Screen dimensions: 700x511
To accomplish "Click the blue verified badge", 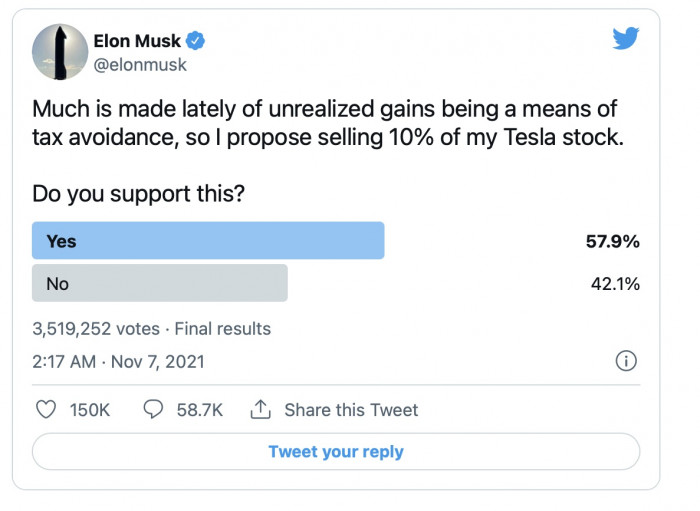I will click(199, 41).
